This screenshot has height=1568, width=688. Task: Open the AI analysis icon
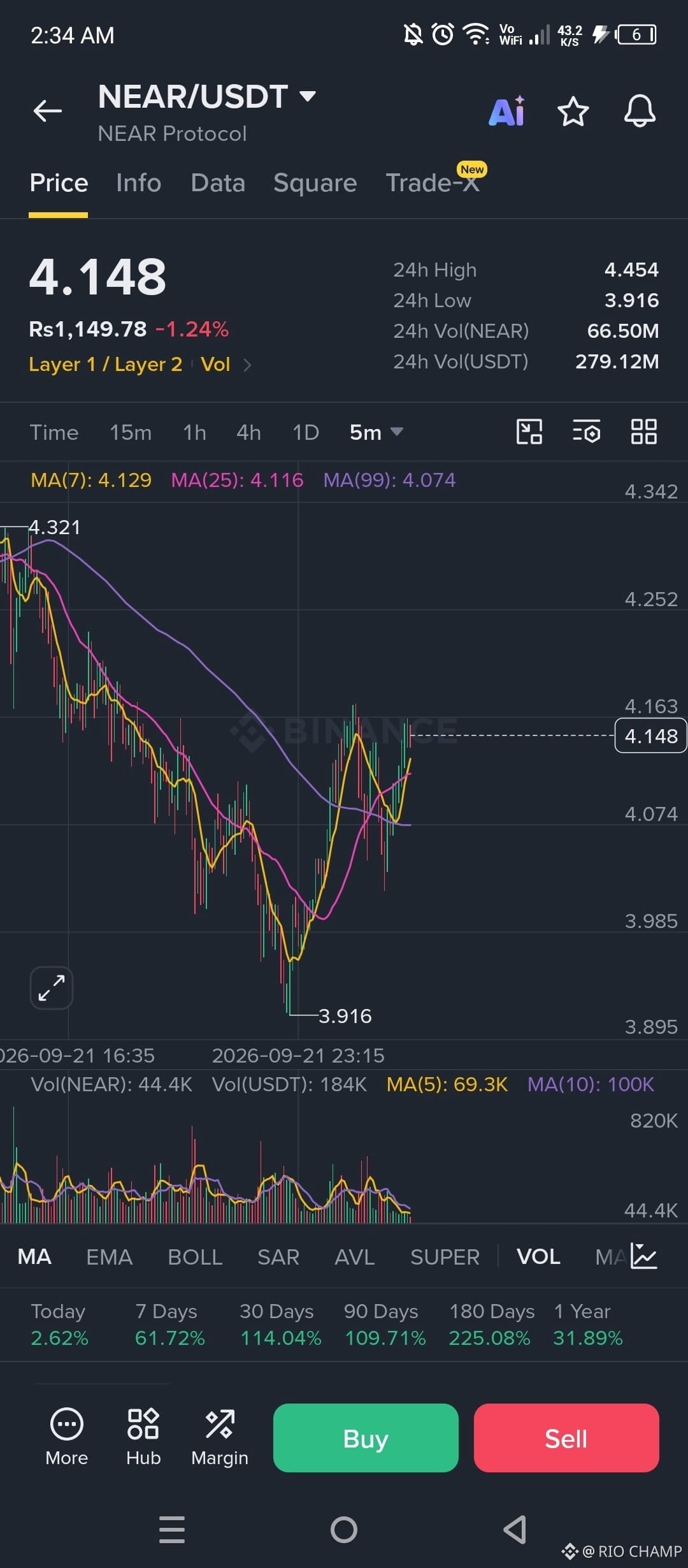pyautogui.click(x=507, y=111)
